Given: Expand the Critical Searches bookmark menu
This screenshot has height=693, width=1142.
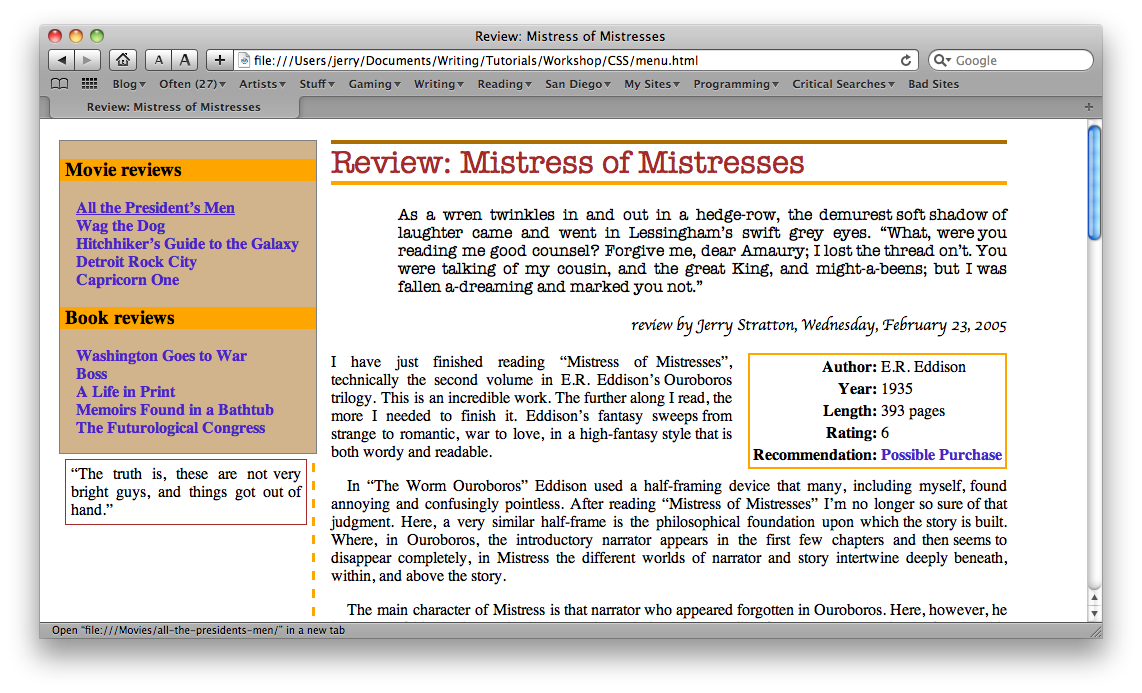Looking at the screenshot, I should (843, 84).
